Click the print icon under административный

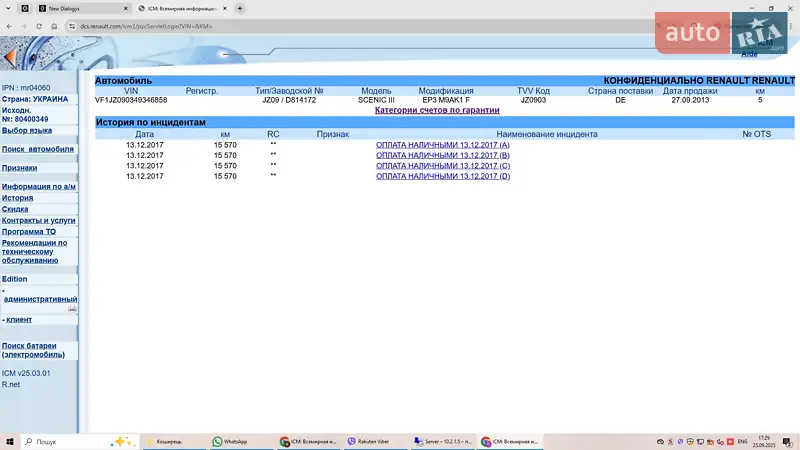pyautogui.click(x=72, y=309)
